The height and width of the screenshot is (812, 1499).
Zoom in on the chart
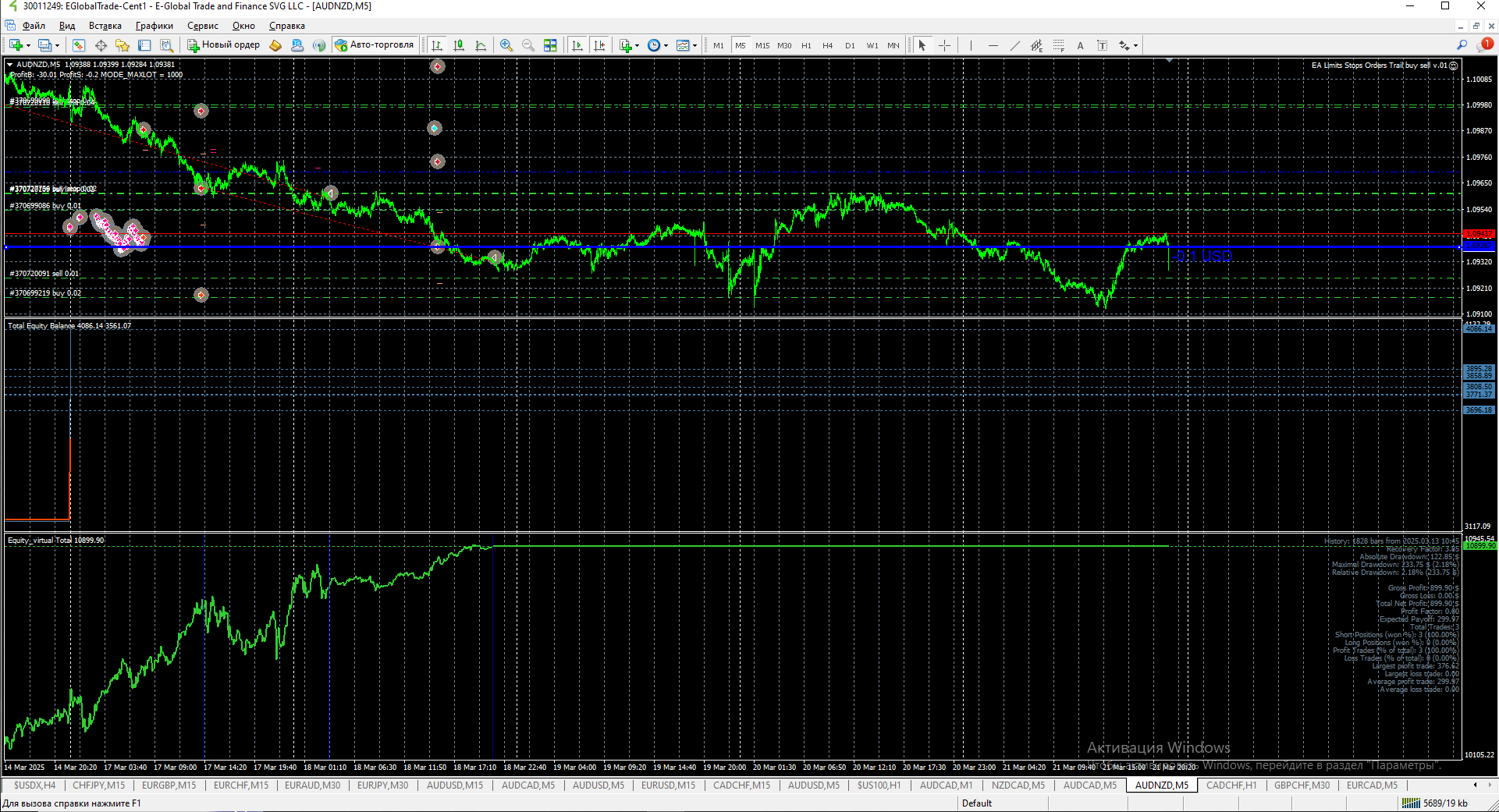(x=506, y=45)
